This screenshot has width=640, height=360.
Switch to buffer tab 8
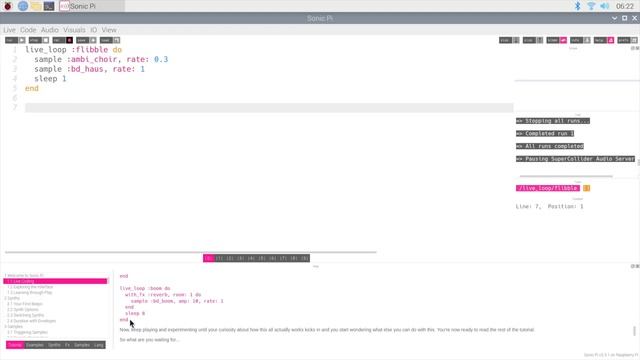[x=293, y=258]
